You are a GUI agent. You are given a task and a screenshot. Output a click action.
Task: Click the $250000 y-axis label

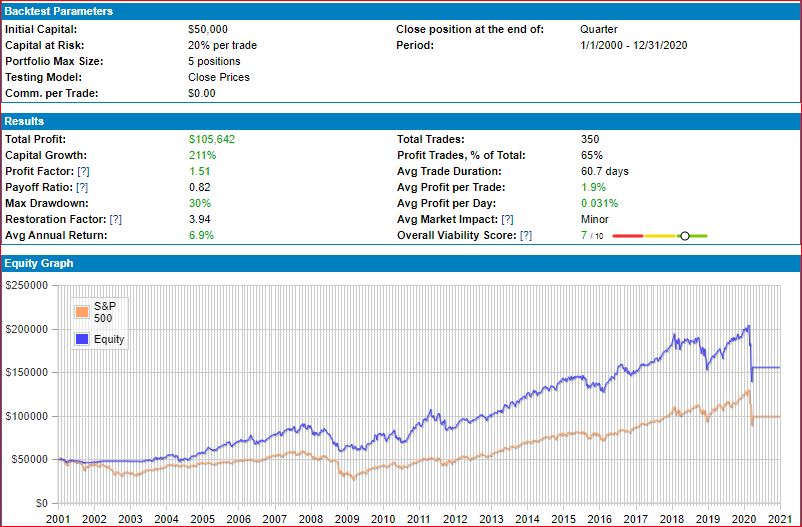pos(27,286)
